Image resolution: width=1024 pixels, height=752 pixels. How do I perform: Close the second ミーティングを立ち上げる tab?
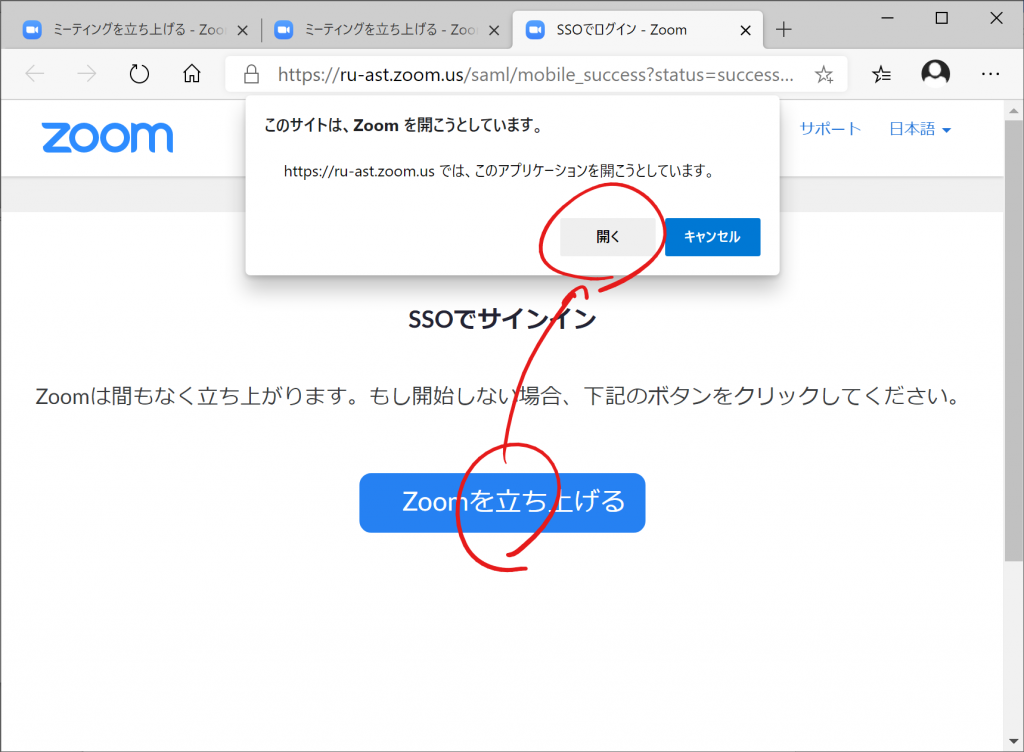coord(494,30)
